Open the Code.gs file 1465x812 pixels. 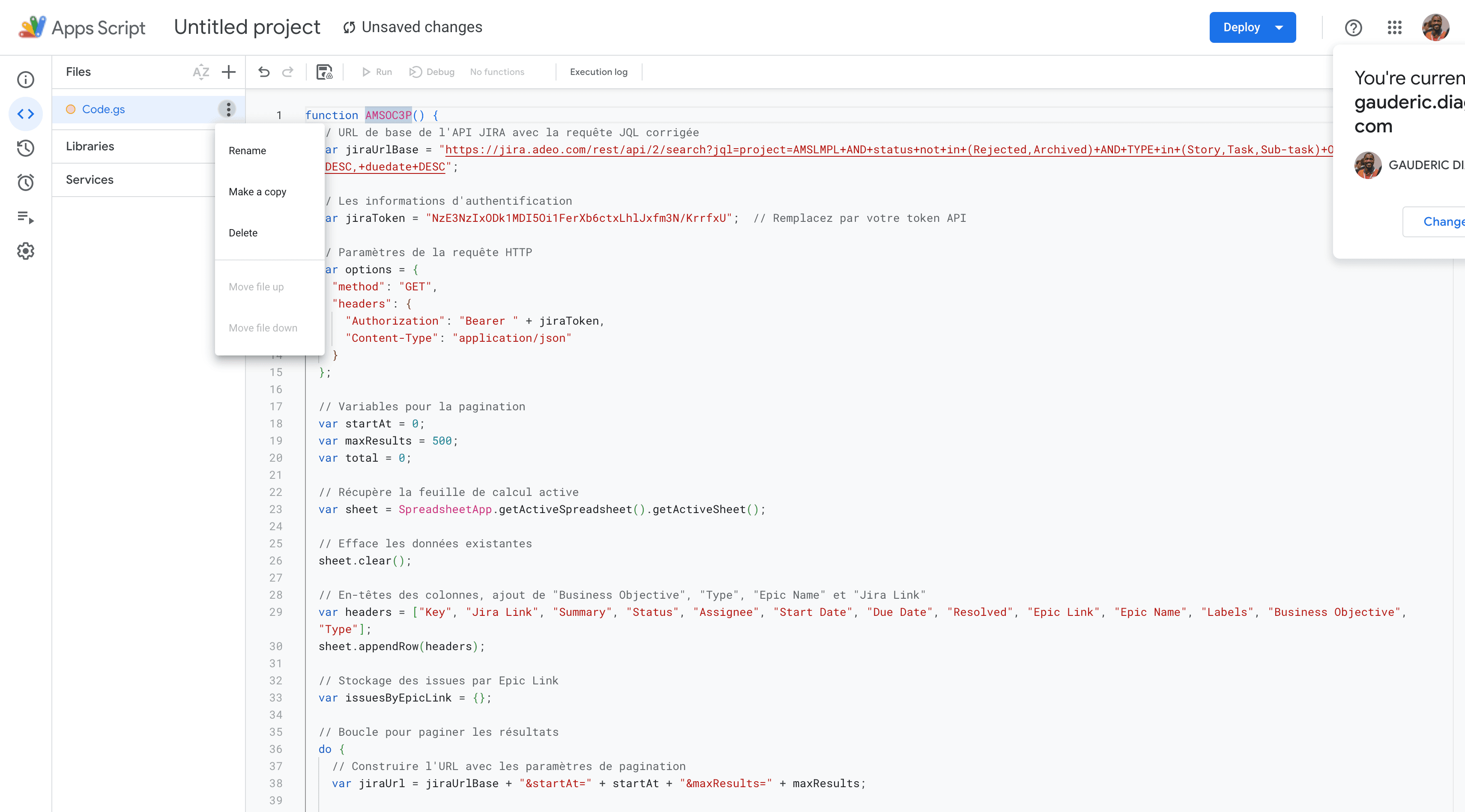coord(104,109)
